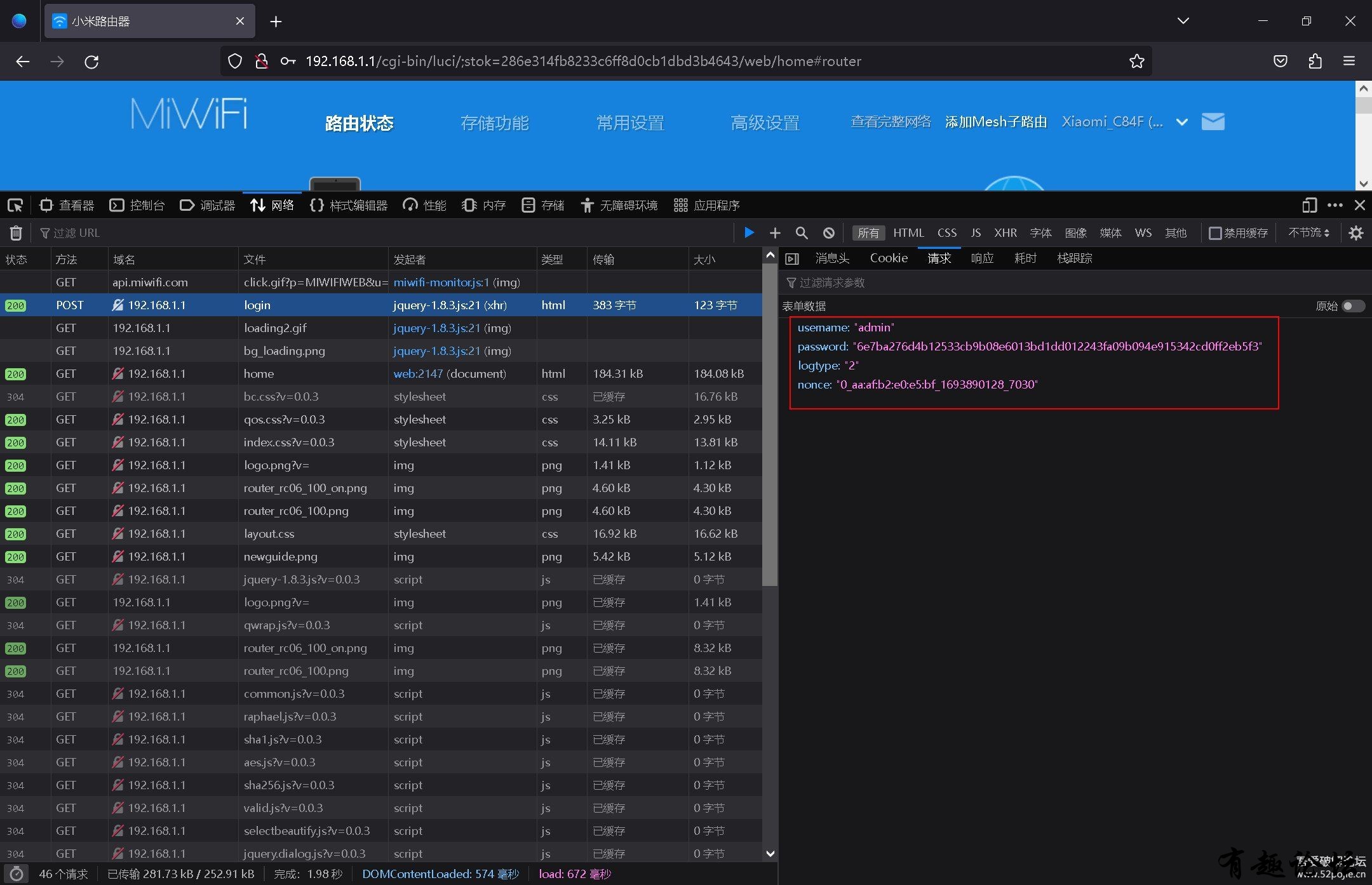List all tabs with the chevron
Viewport: 1372px width, 885px height.
point(1183,21)
